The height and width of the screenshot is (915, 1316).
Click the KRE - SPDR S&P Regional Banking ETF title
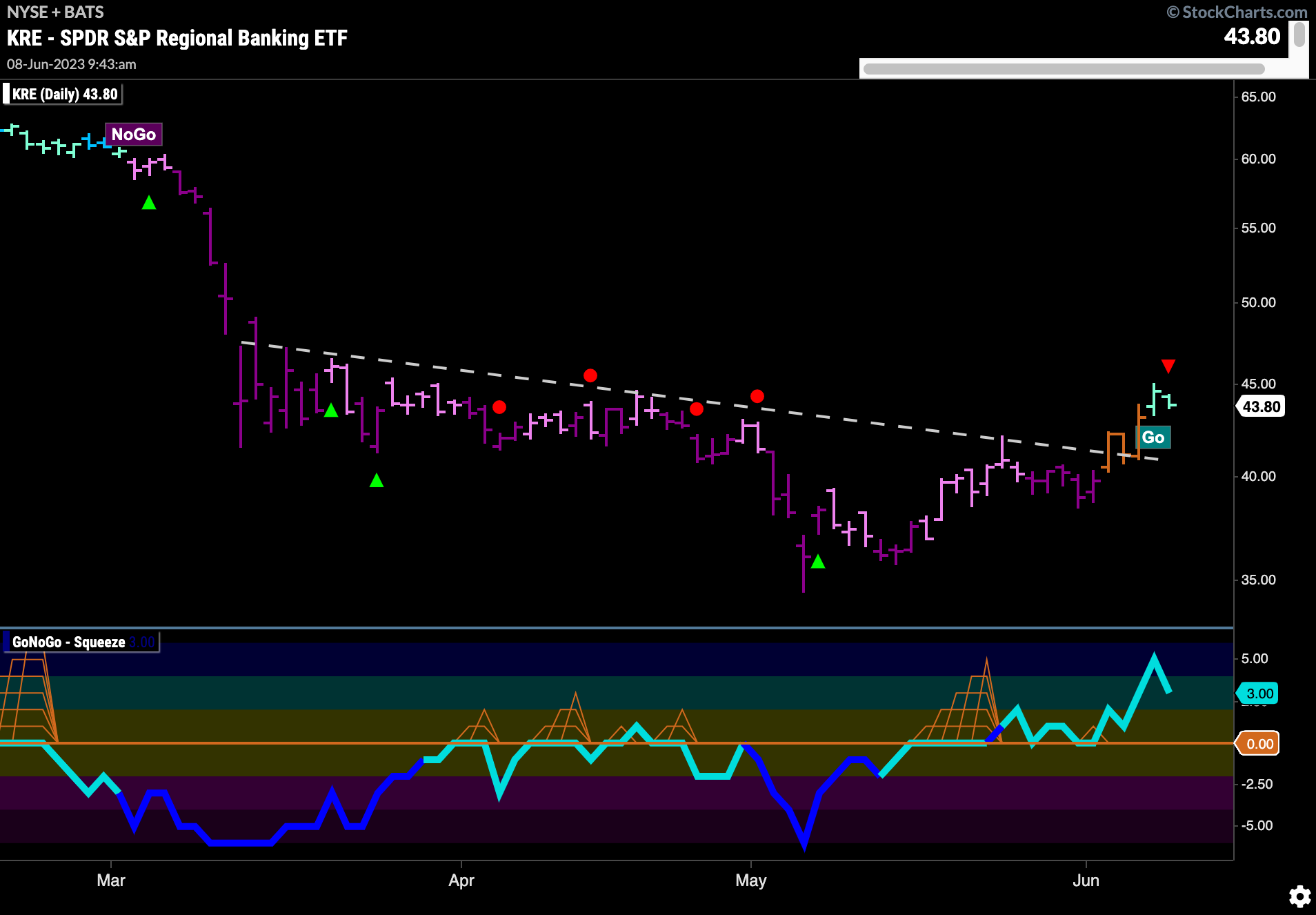click(177, 38)
